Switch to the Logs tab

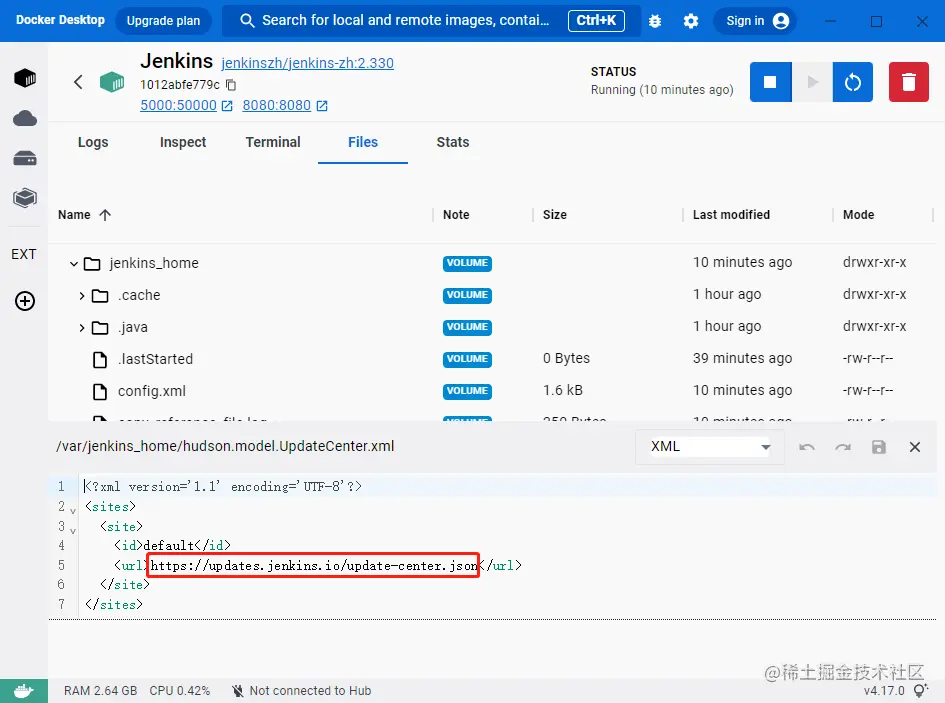point(93,142)
